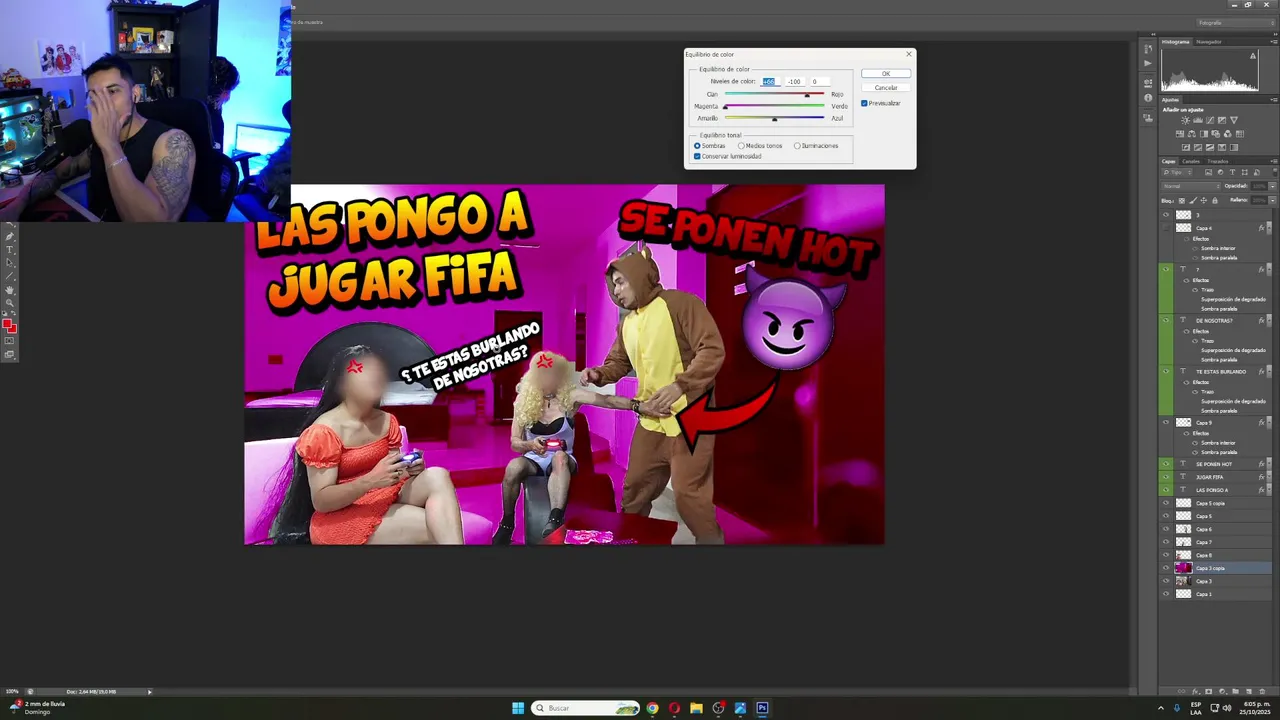The width and height of the screenshot is (1280, 720).
Task: Open the Actions panel play icon
Action: tap(1148, 63)
